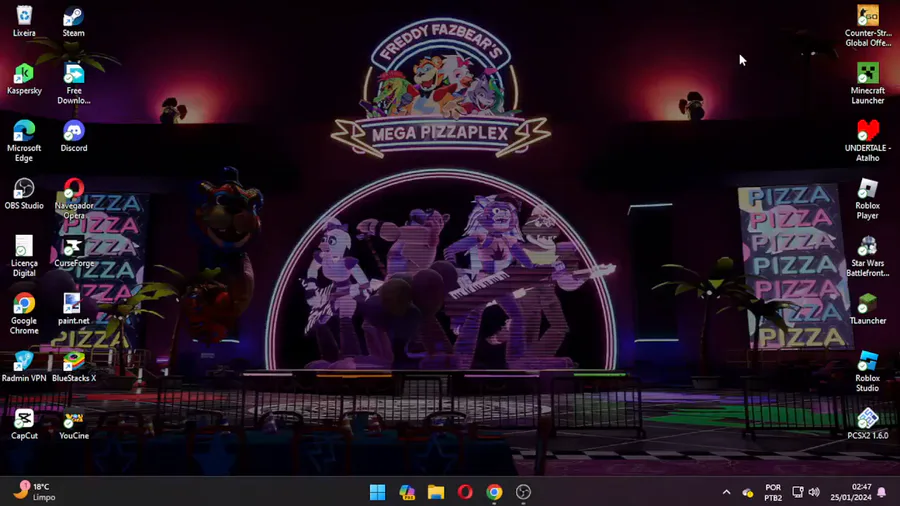Image resolution: width=900 pixels, height=506 pixels.
Task: Select Google Chrome desktop shortcut
Action: 24,313
